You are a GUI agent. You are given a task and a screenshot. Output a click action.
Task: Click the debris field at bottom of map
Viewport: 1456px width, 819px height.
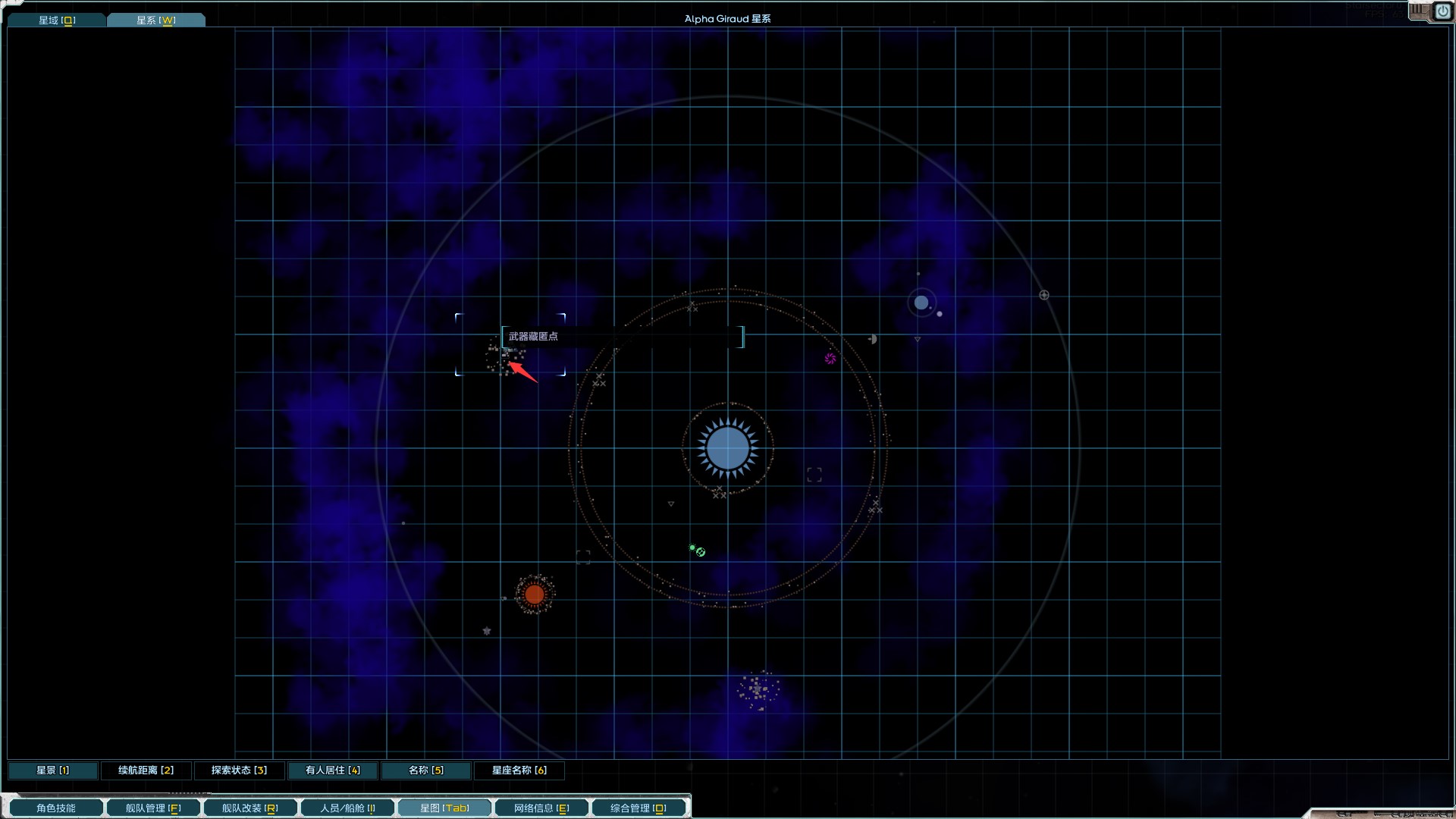[x=758, y=689]
